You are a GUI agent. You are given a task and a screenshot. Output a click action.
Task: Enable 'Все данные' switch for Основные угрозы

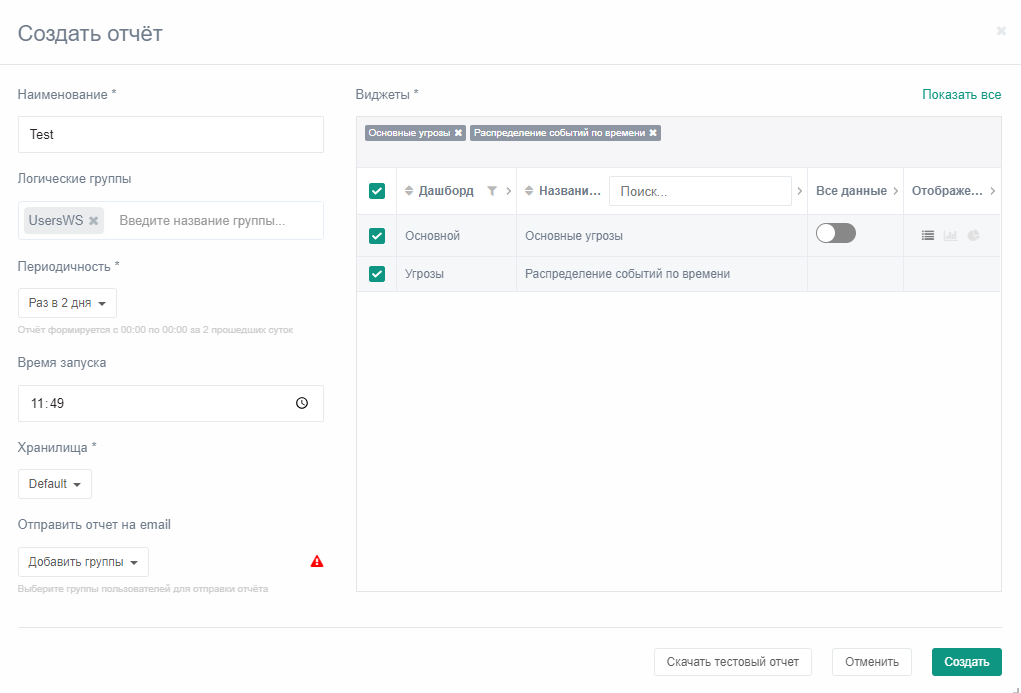click(836, 233)
